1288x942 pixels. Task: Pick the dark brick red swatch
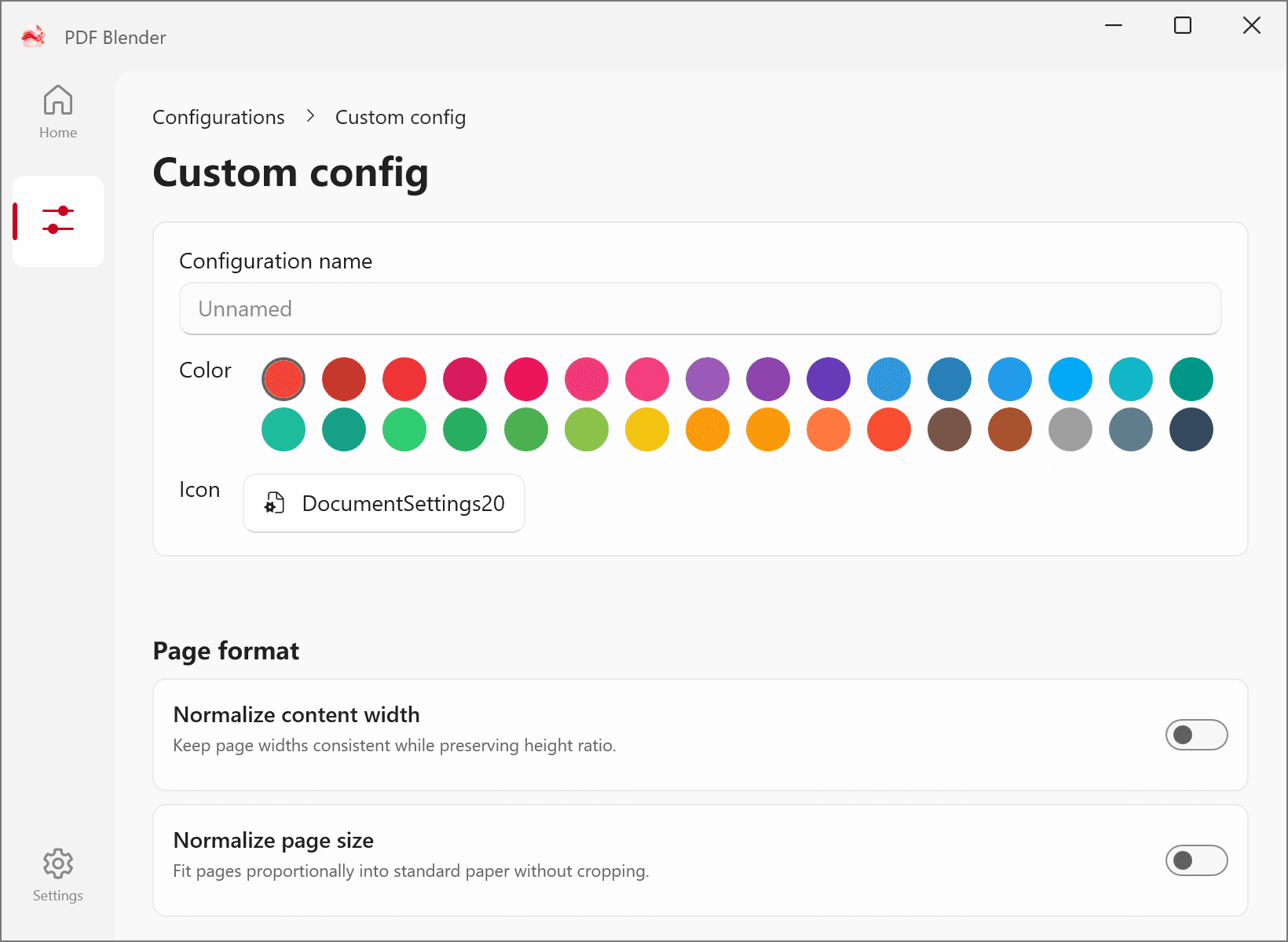pos(344,379)
